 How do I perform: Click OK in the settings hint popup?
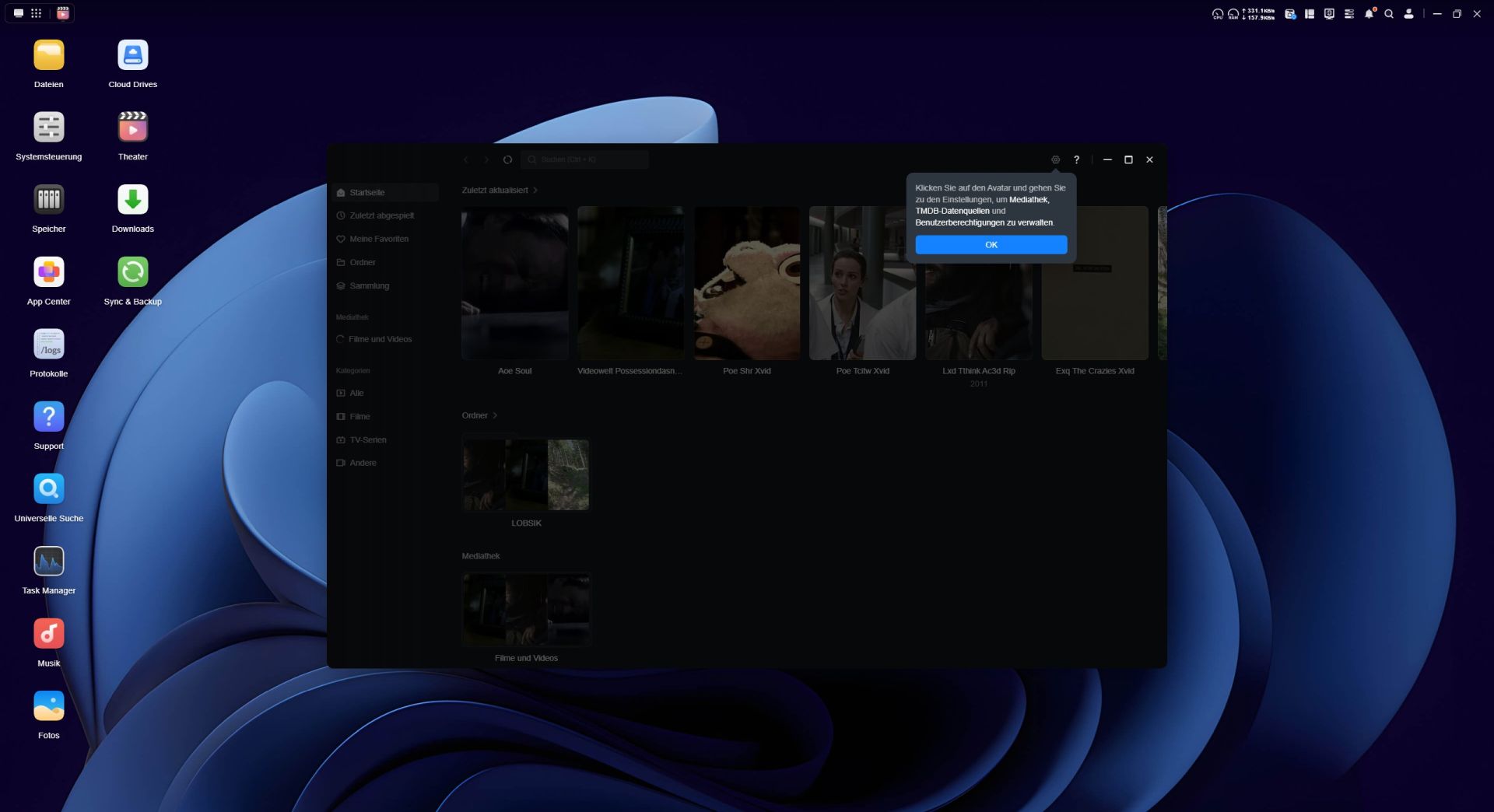click(991, 245)
